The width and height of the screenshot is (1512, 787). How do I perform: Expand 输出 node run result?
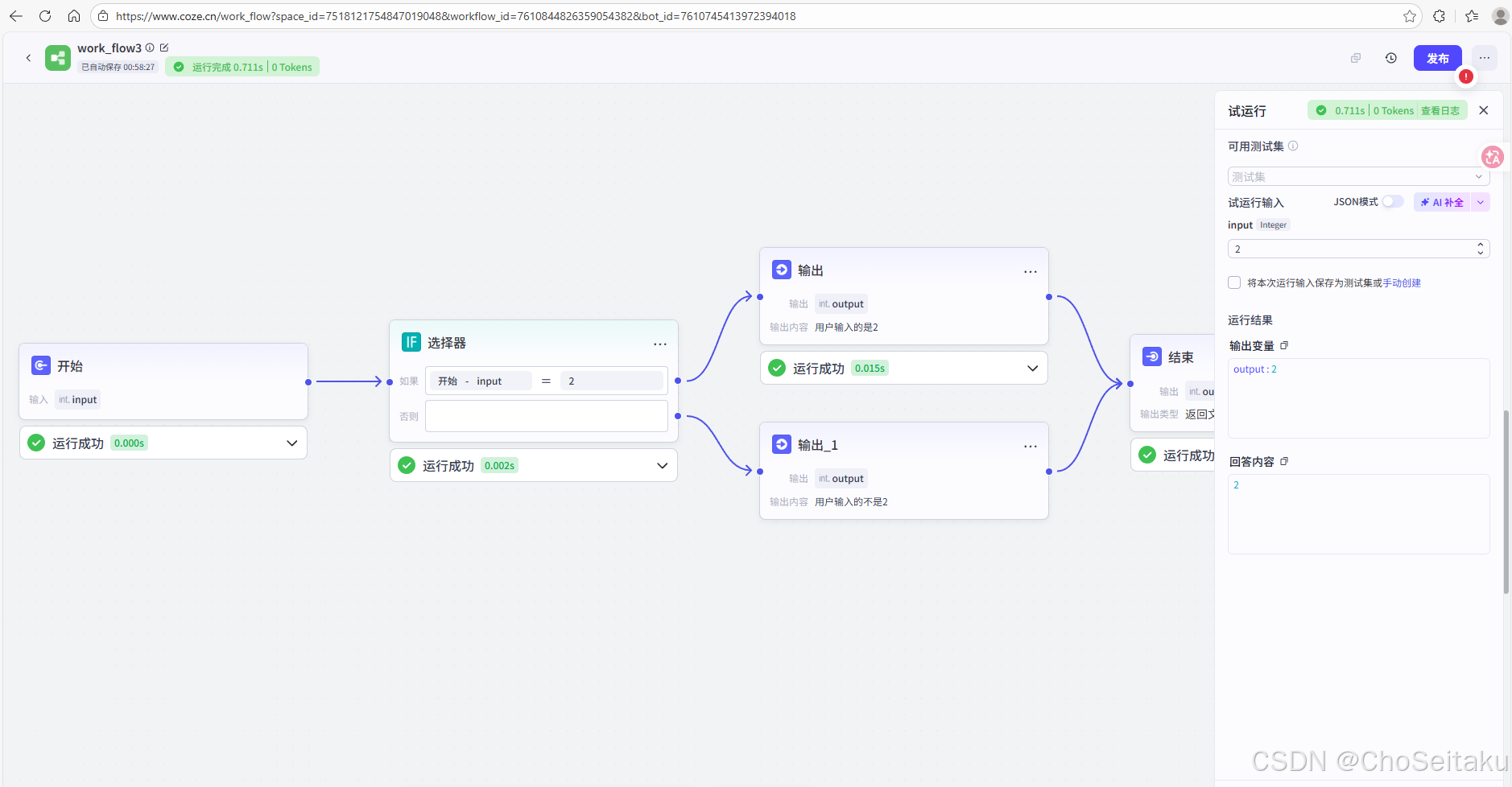[x=1033, y=368]
